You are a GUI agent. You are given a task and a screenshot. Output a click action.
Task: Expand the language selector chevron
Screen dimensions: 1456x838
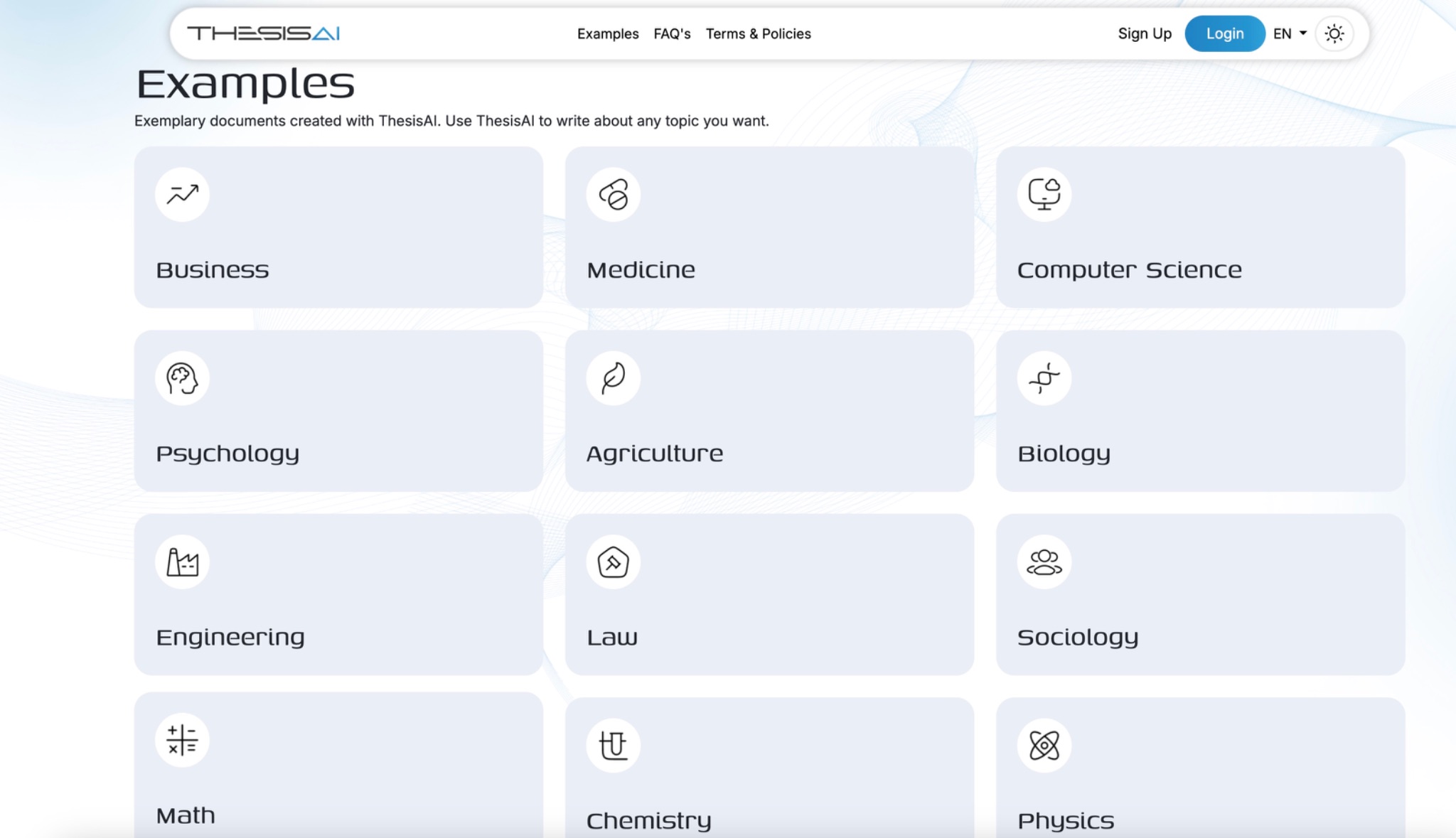[x=1302, y=33]
